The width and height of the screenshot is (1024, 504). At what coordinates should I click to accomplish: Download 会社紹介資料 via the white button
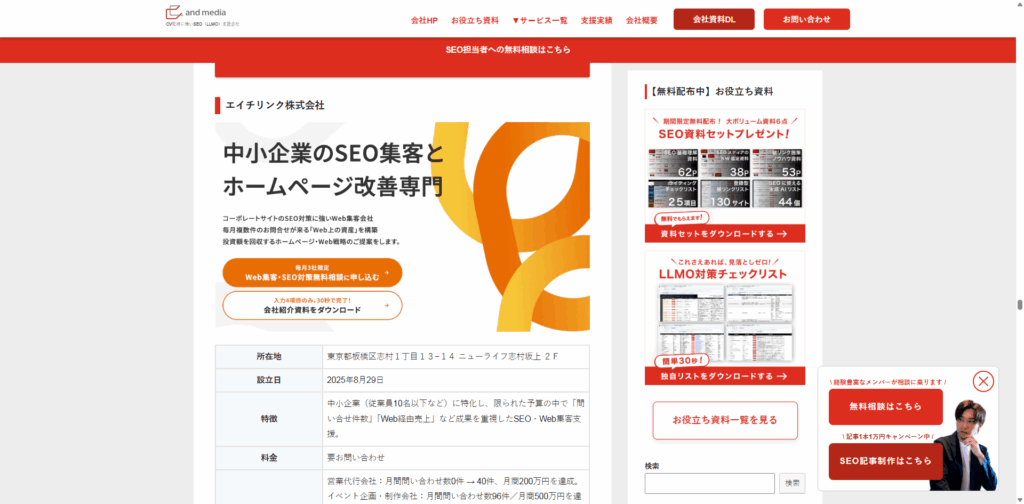click(x=312, y=306)
